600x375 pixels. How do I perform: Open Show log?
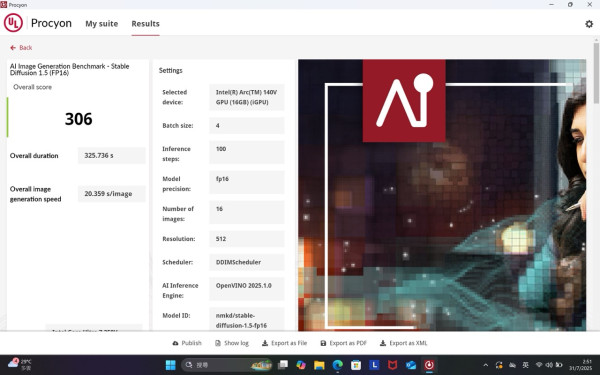click(232, 343)
